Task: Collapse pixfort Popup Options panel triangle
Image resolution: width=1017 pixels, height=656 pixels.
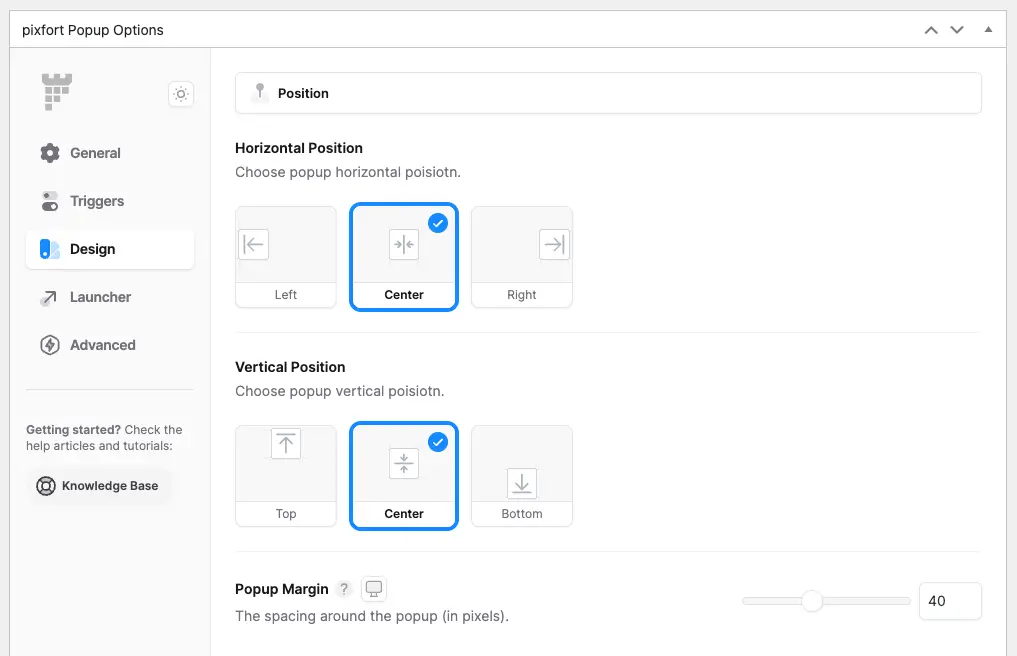Action: (x=988, y=29)
